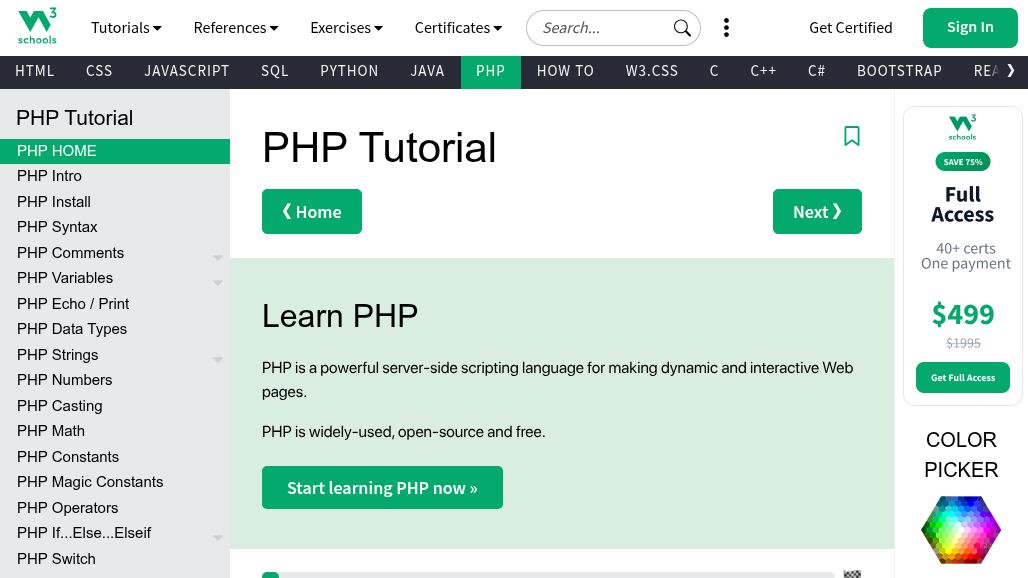This screenshot has height=578, width=1028.
Task: Expand the Tutorials dropdown menu
Action: point(126,28)
